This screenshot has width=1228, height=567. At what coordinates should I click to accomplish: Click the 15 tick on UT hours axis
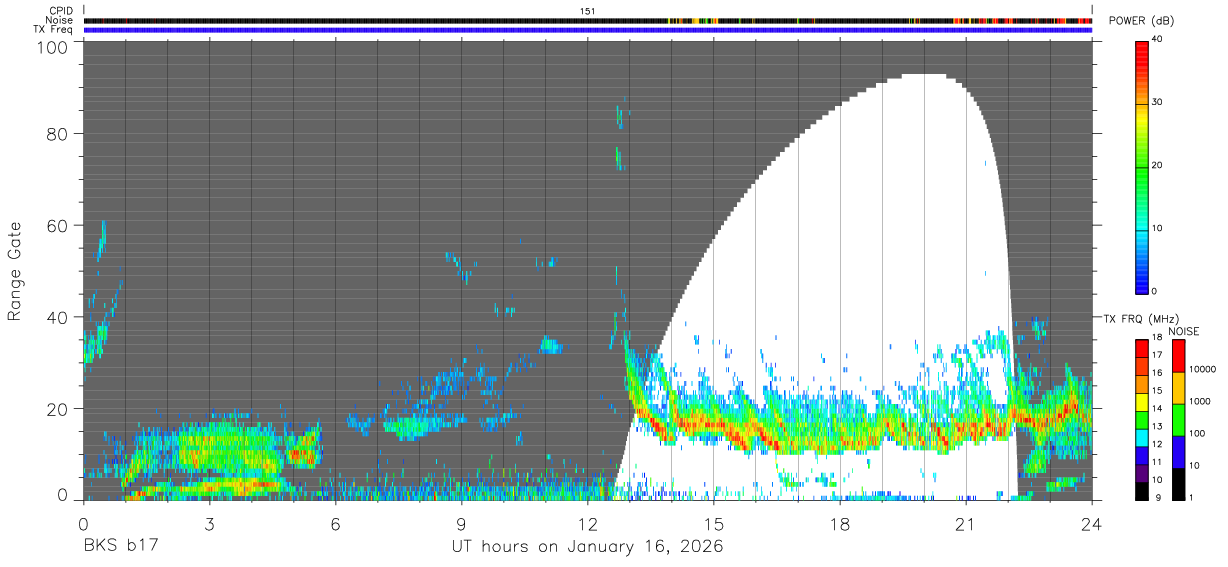click(714, 524)
